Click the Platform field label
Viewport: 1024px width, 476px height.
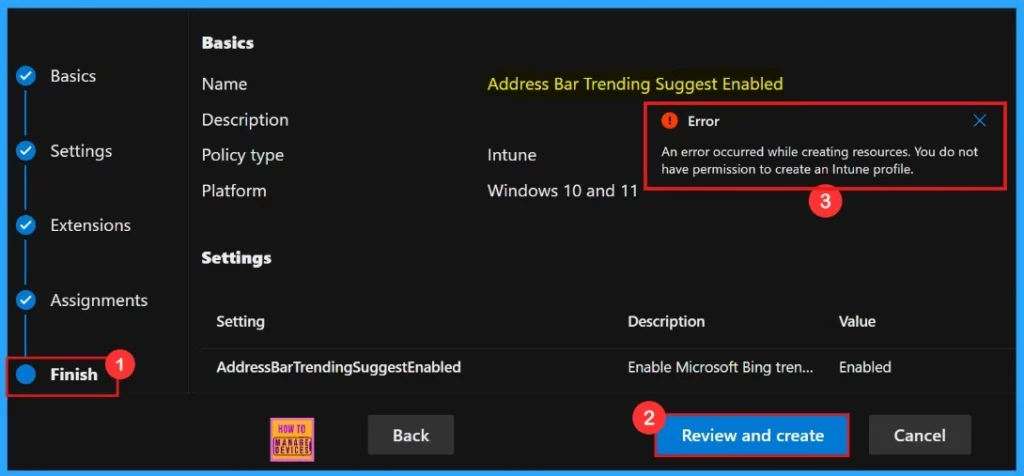pos(234,191)
